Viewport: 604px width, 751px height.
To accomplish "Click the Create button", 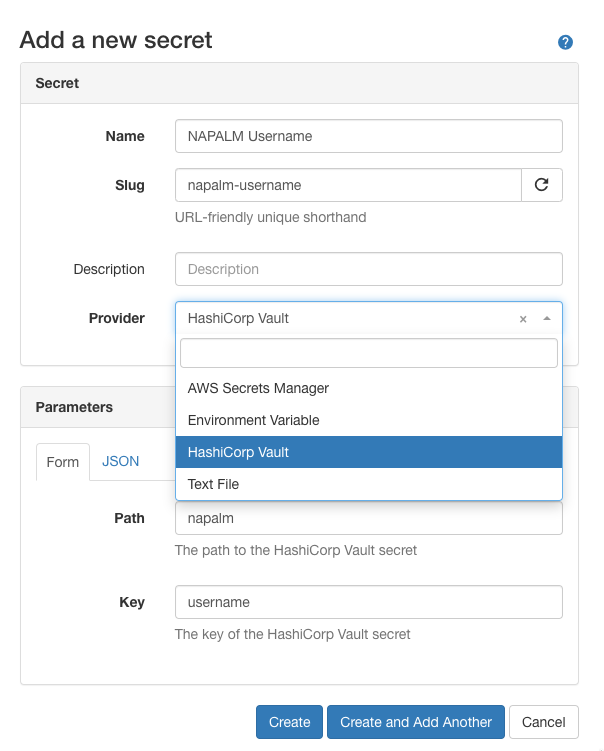I will click(x=289, y=722).
